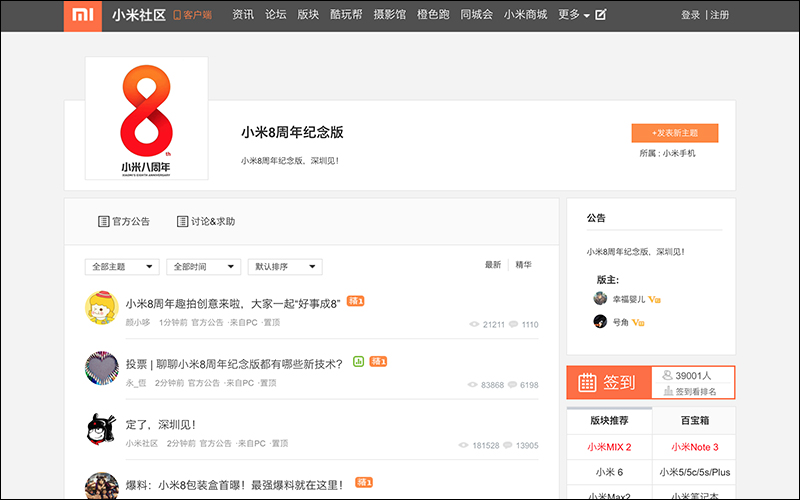Click the views eye icon beside 21211
This screenshot has height=500, width=800.
(x=474, y=324)
